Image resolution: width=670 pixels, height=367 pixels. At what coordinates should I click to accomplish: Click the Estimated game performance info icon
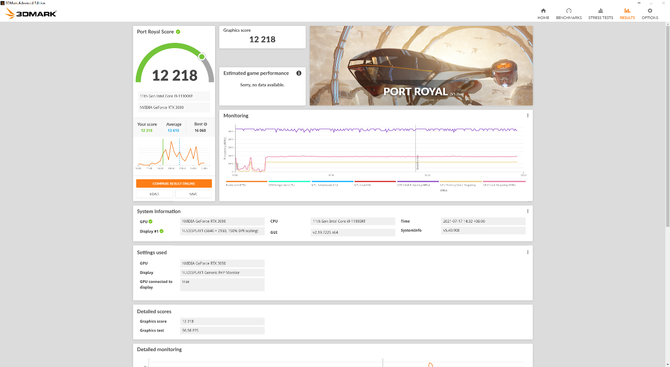click(x=299, y=73)
